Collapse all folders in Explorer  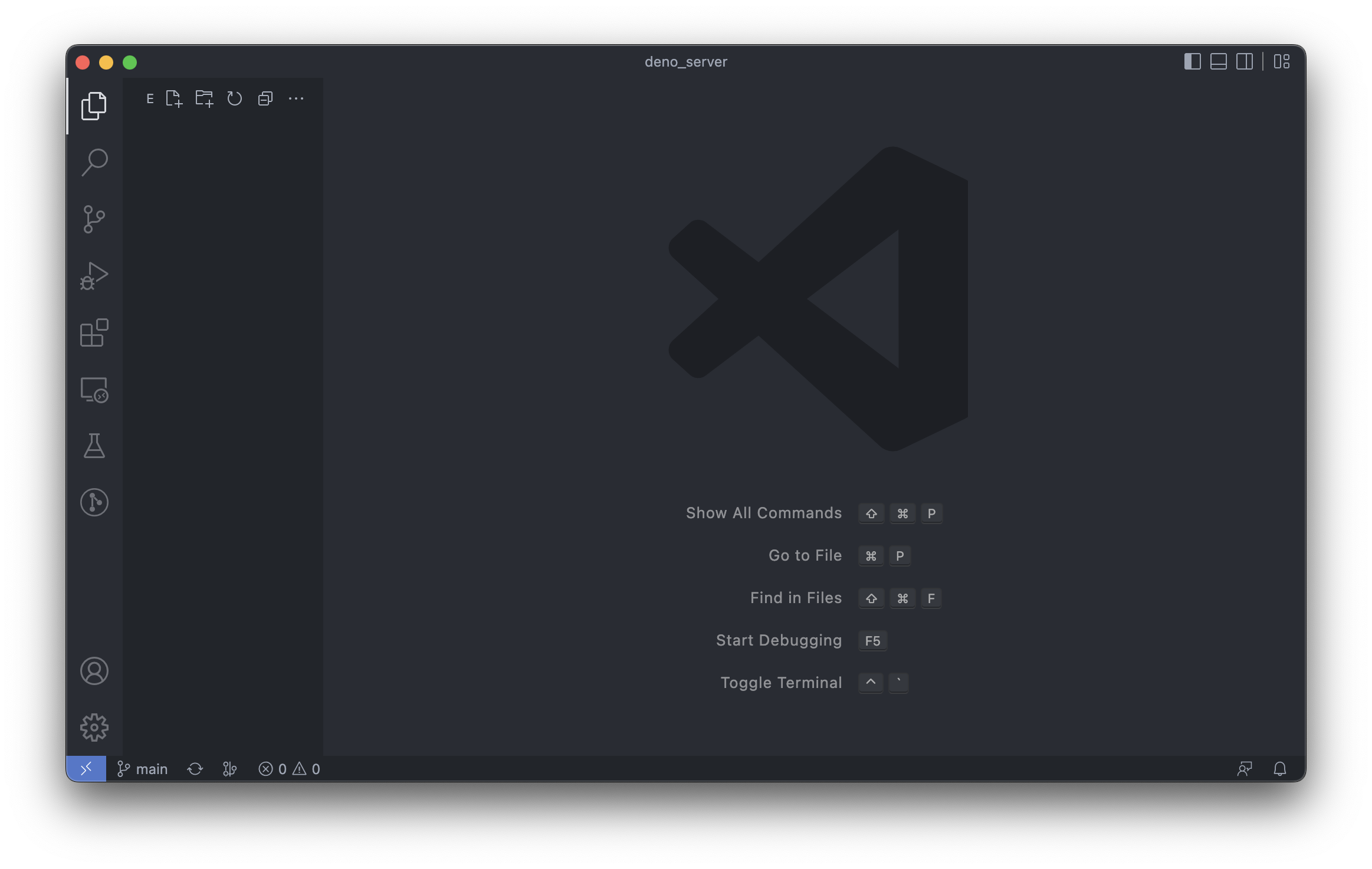coord(265,98)
